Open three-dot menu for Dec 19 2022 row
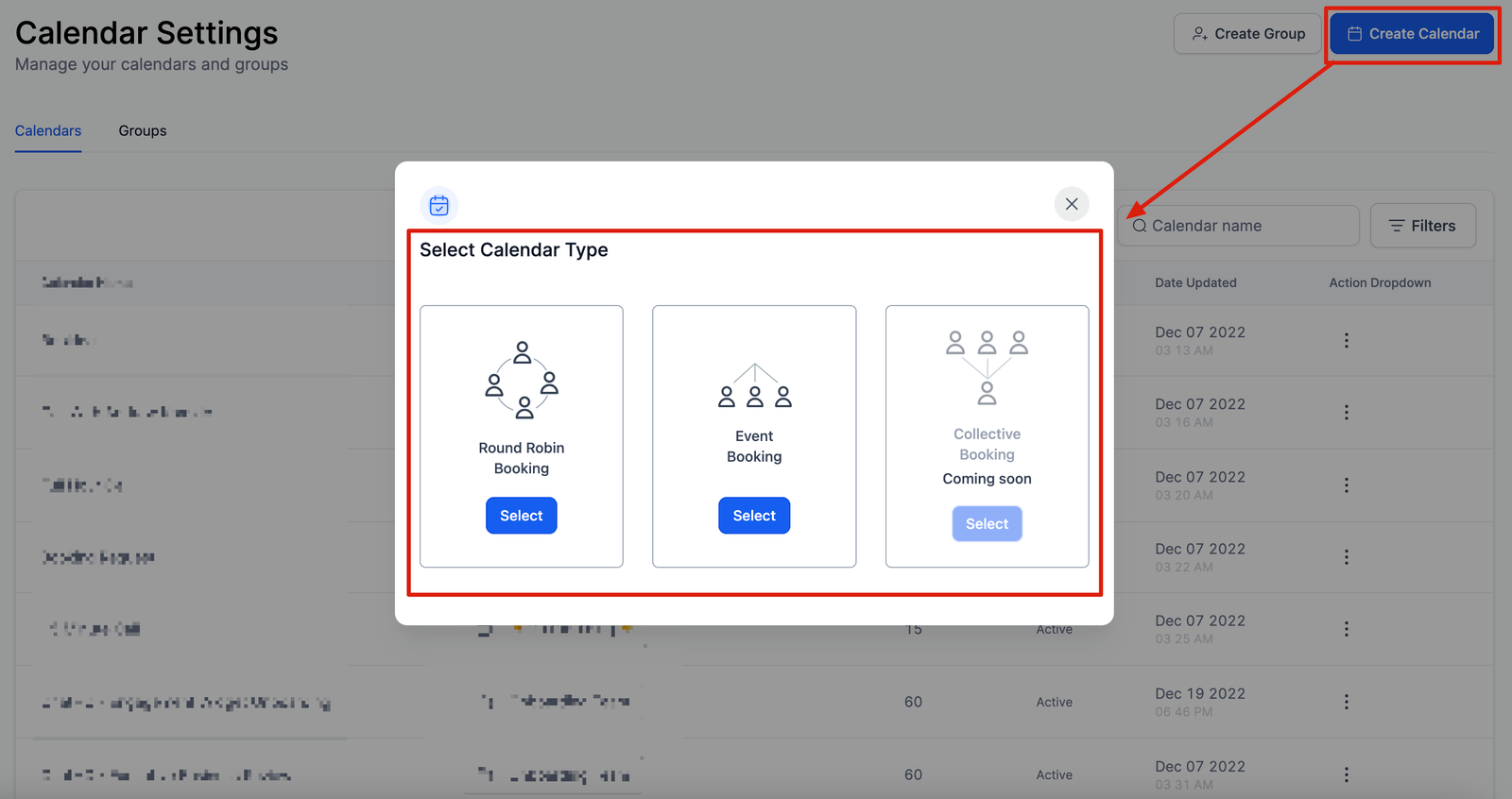This screenshot has width=1512, height=799. (x=1347, y=702)
